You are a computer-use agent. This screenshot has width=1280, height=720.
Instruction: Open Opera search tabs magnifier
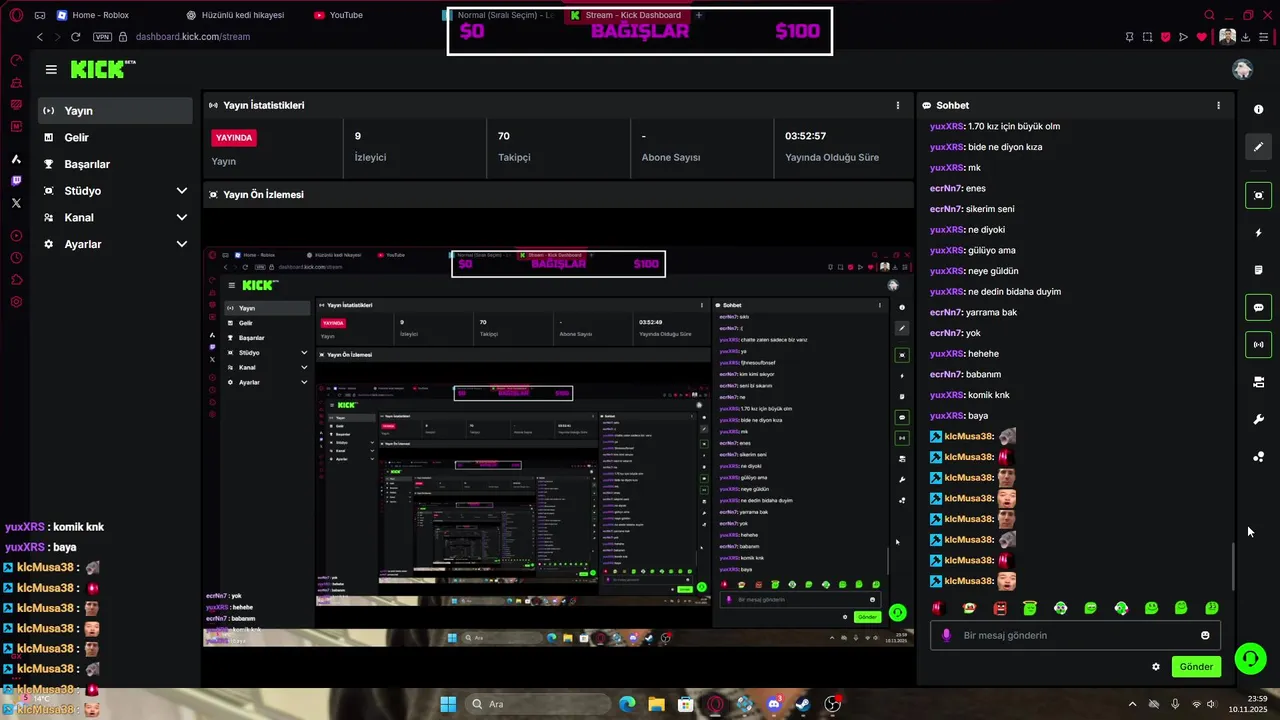1209,15
